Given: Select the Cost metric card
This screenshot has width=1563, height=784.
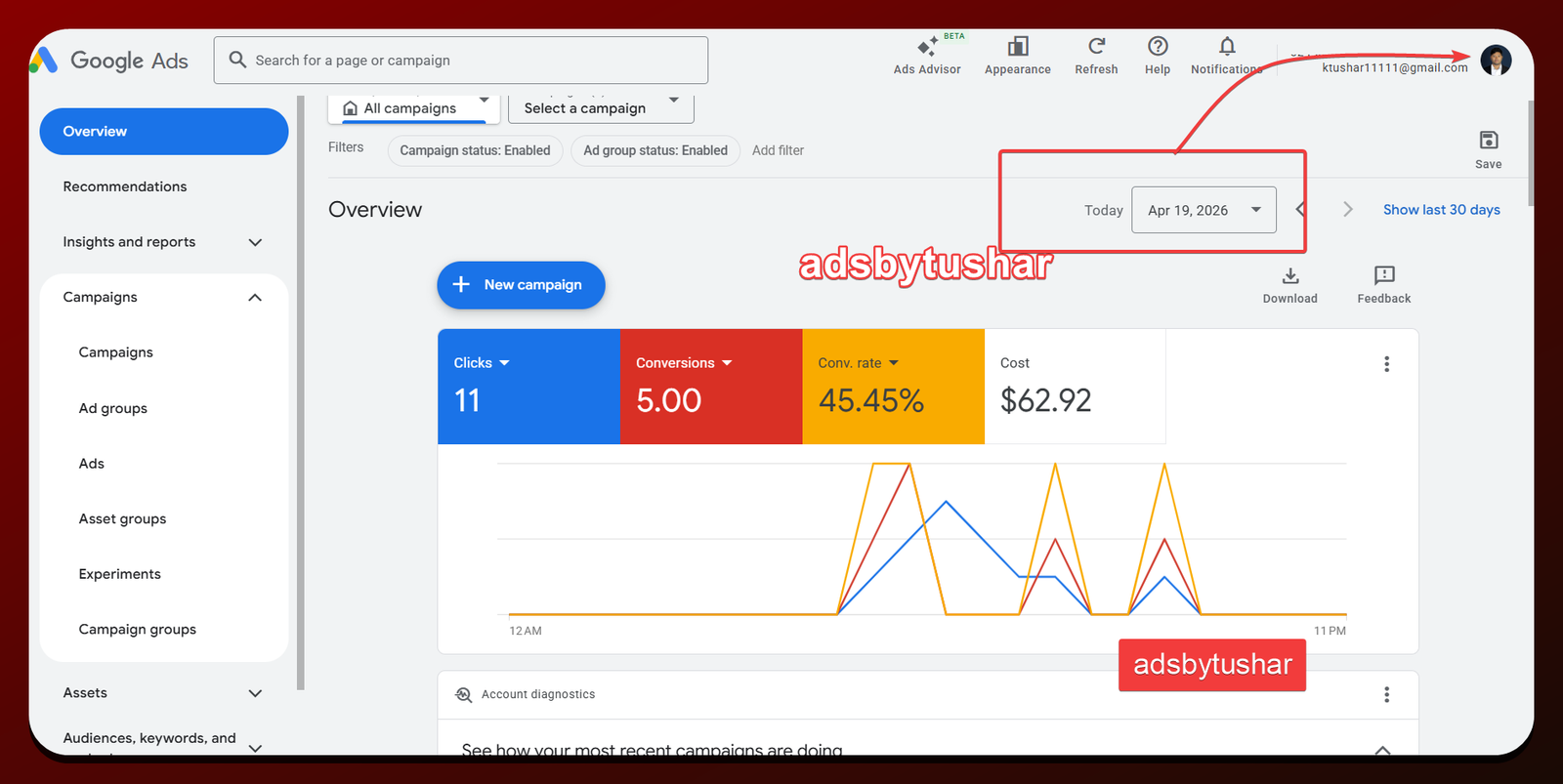Looking at the screenshot, I should click(x=1075, y=387).
